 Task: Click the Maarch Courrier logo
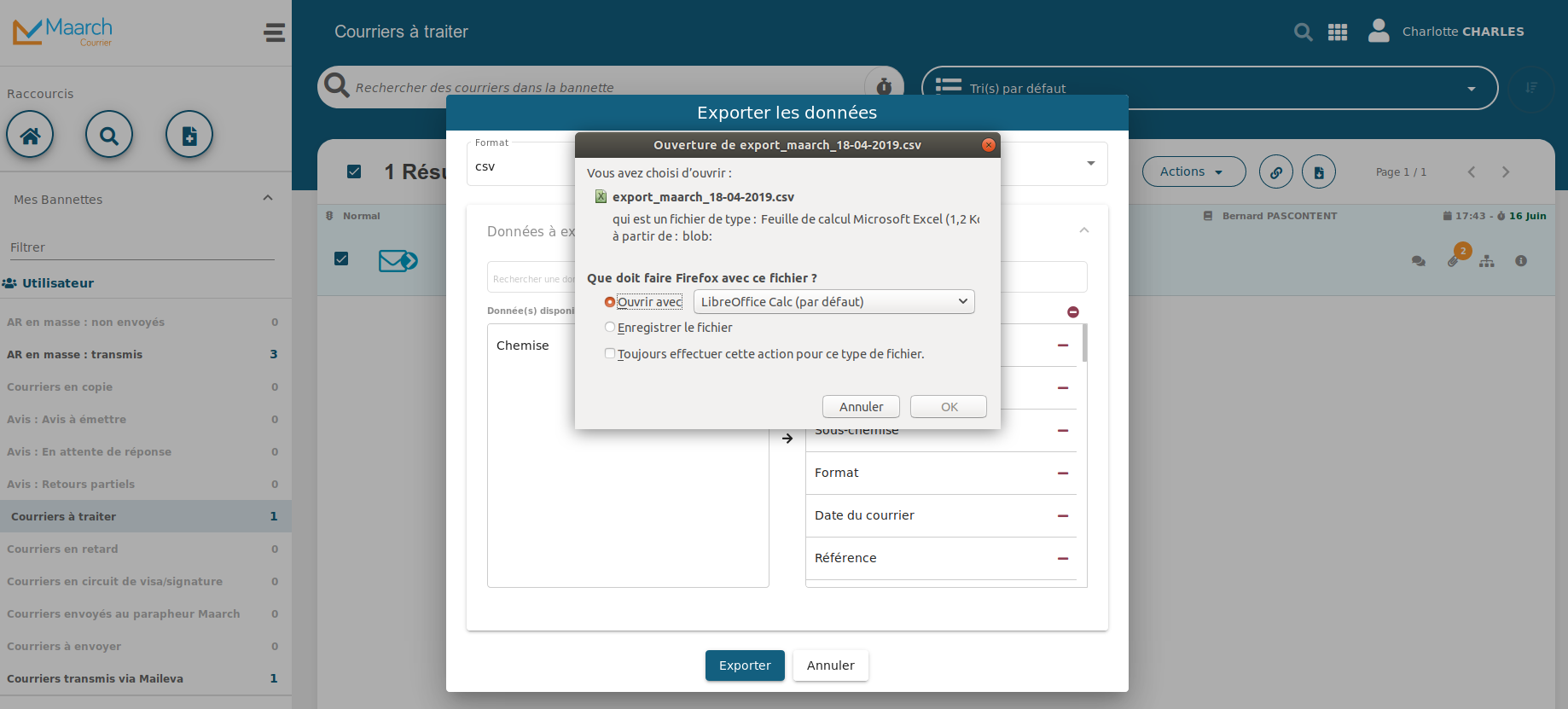point(63,32)
